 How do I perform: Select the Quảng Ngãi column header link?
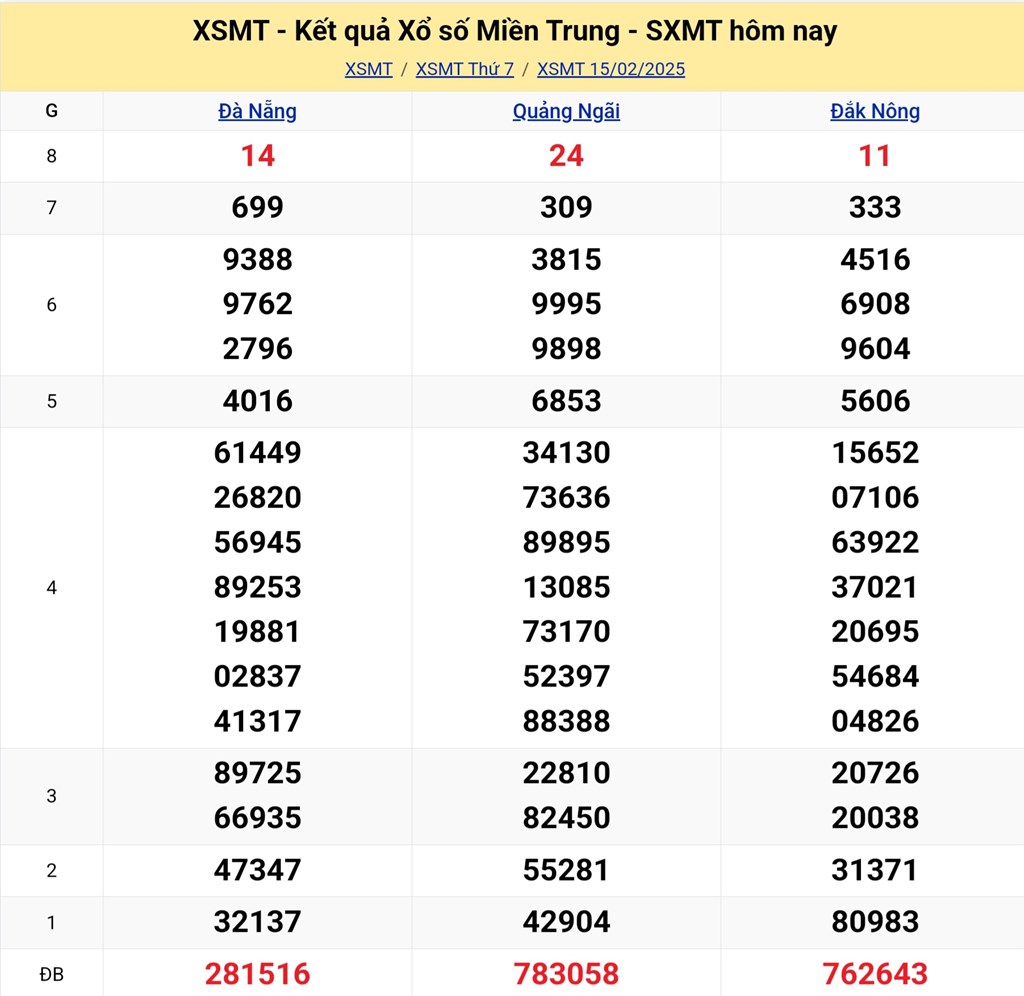point(566,111)
